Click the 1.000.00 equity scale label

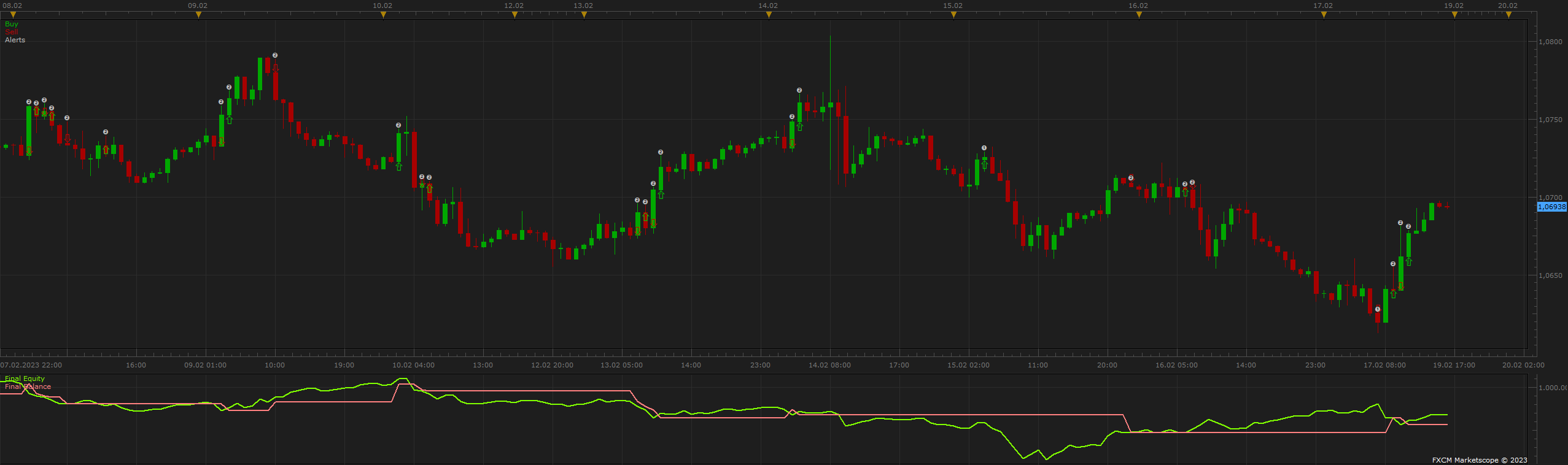[x=1553, y=388]
